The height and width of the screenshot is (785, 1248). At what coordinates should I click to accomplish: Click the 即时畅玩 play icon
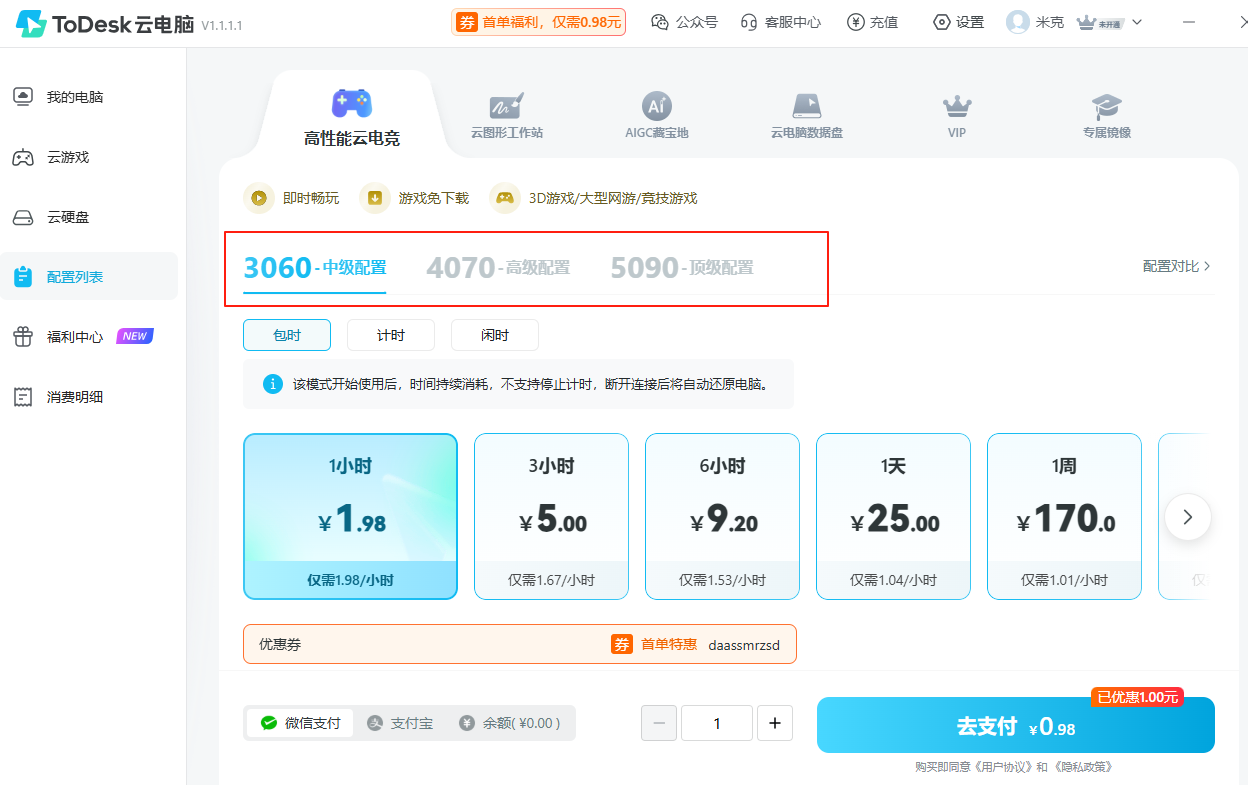pos(259,198)
